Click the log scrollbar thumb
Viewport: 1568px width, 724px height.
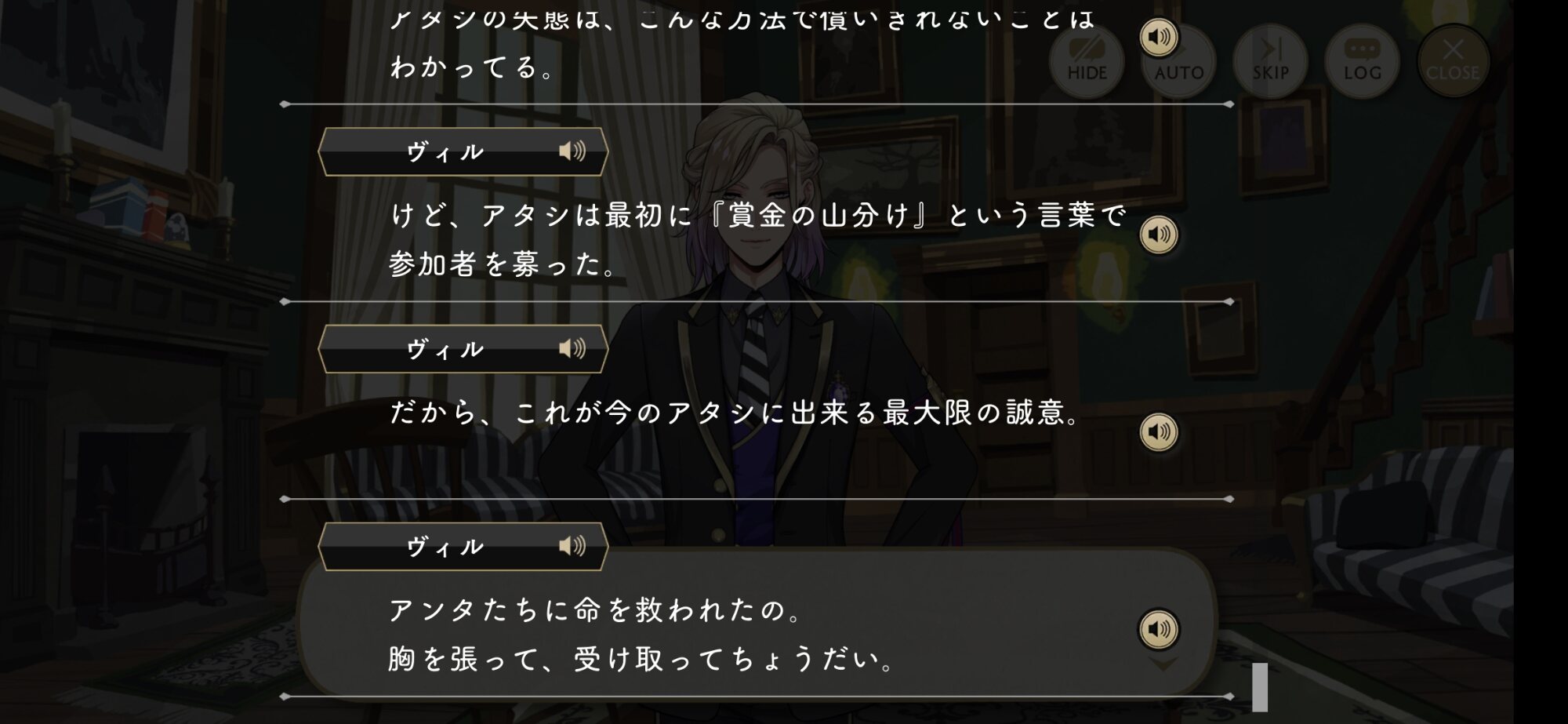1260,687
